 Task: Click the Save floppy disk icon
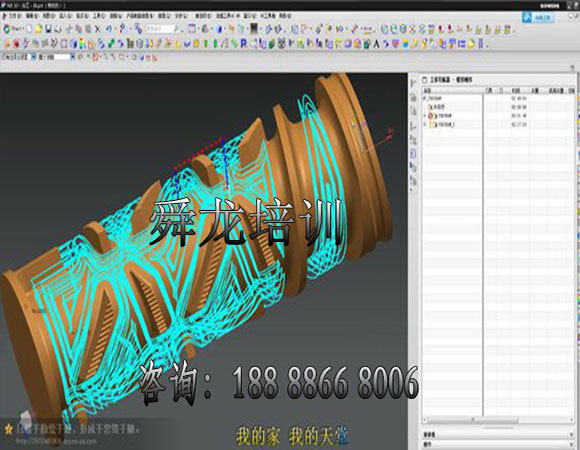[x=48, y=29]
